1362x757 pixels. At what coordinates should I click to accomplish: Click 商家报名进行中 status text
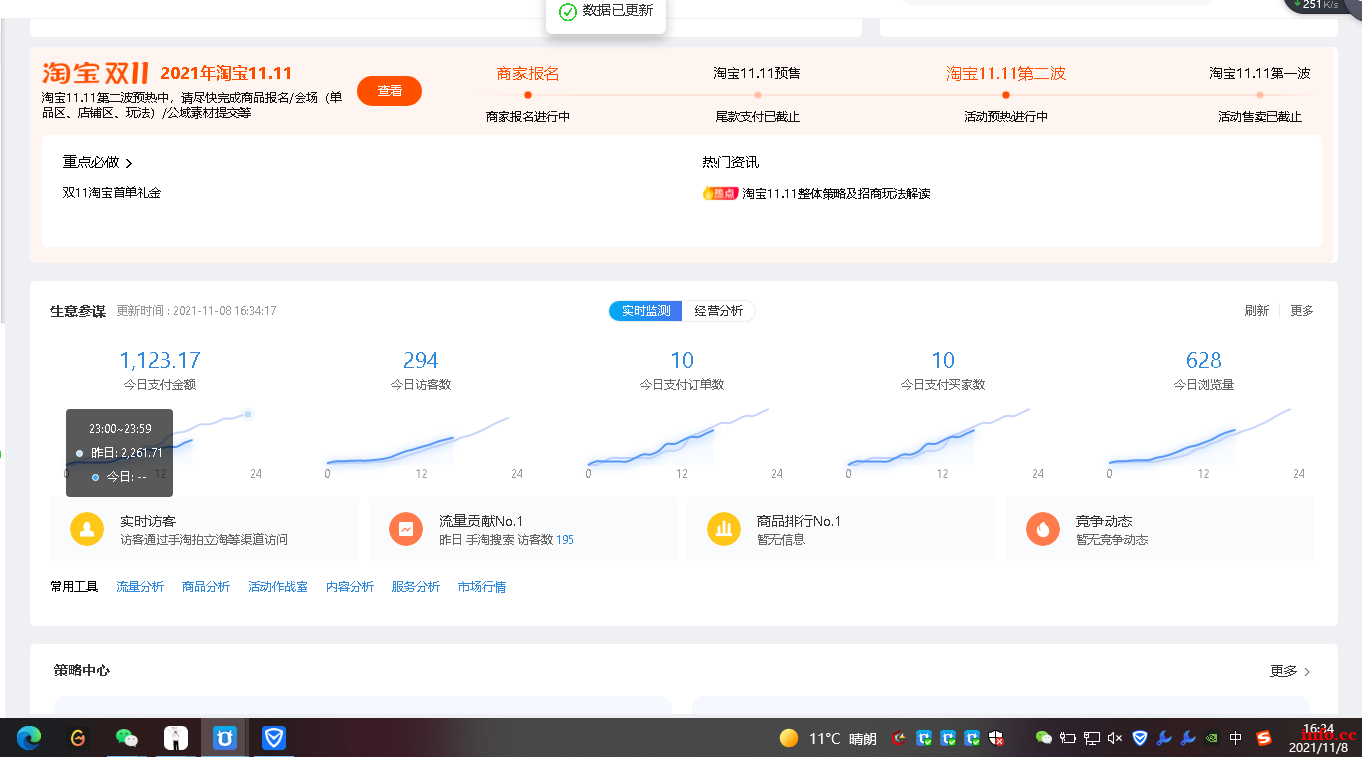528,117
